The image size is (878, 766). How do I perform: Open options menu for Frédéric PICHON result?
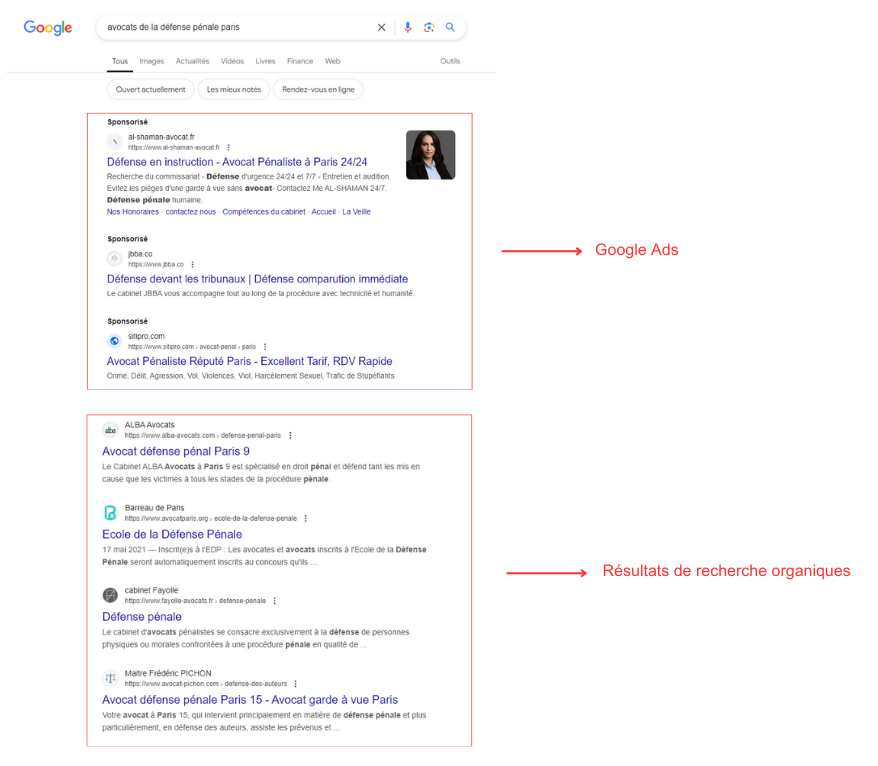[x=295, y=684]
